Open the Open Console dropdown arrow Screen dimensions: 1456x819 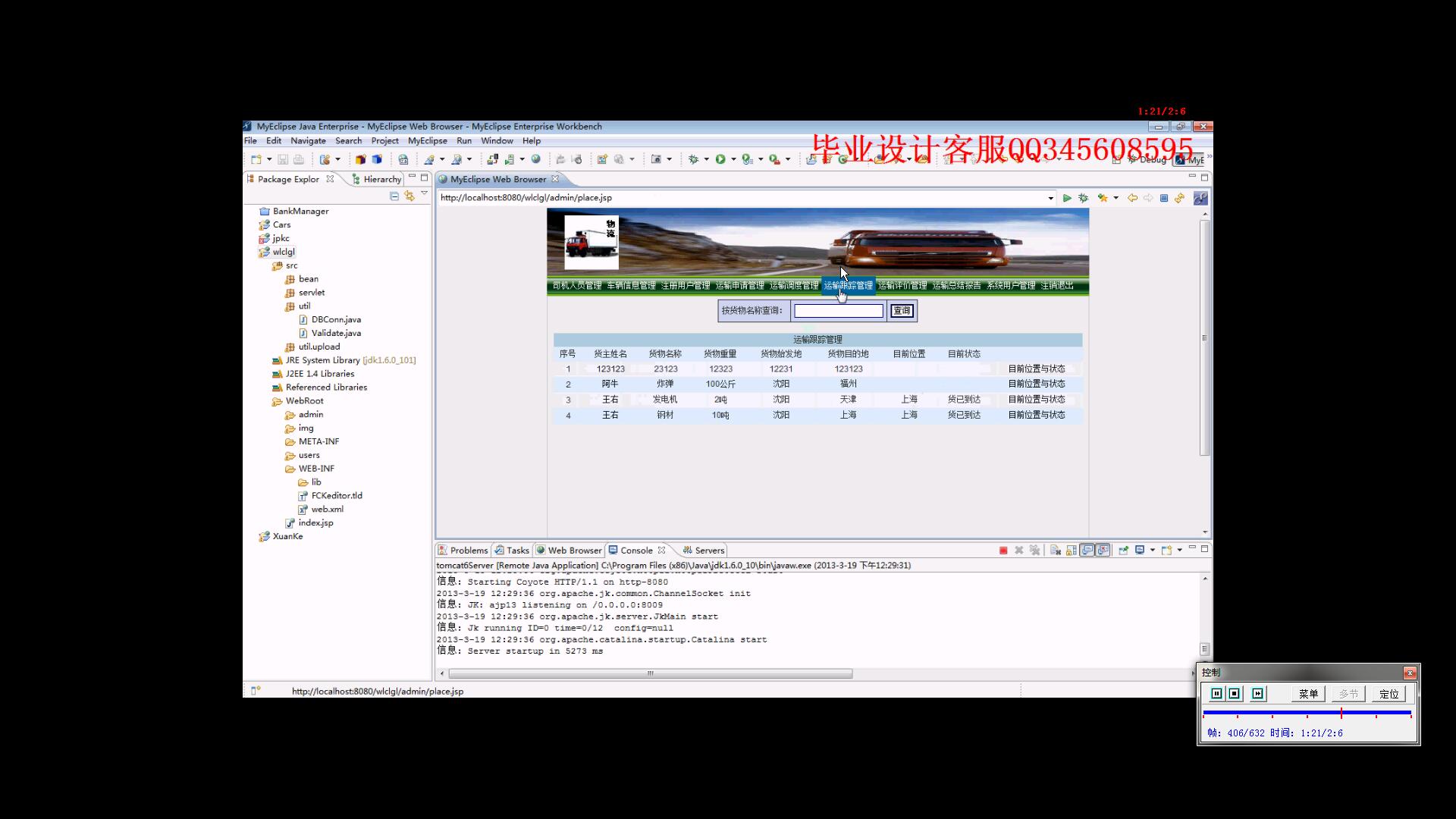point(1179,551)
